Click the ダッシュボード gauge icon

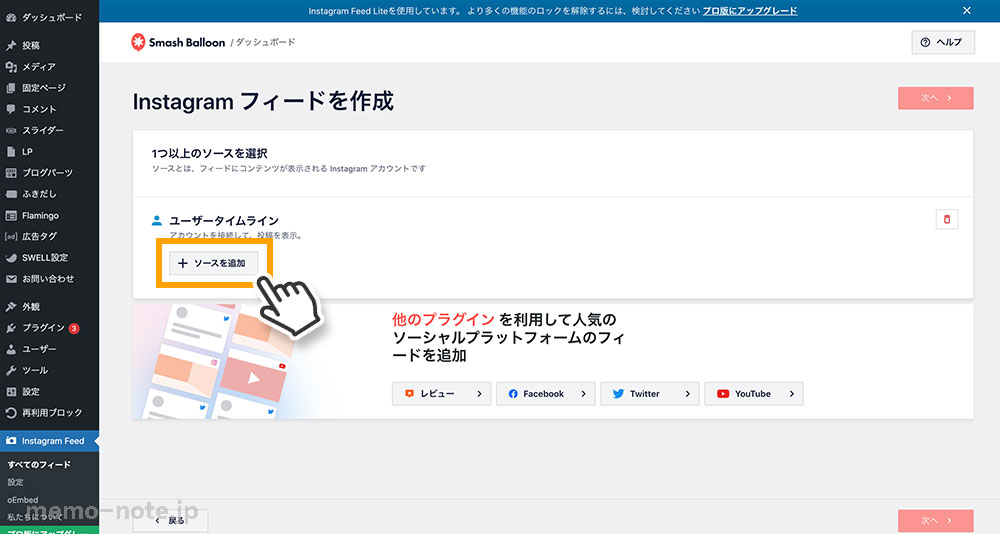(11, 17)
